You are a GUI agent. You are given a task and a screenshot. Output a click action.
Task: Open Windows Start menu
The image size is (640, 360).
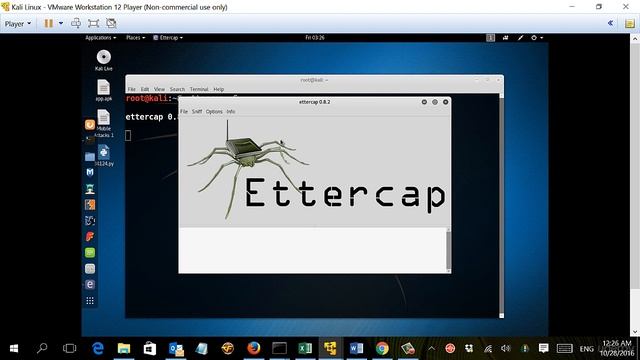click(x=13, y=348)
